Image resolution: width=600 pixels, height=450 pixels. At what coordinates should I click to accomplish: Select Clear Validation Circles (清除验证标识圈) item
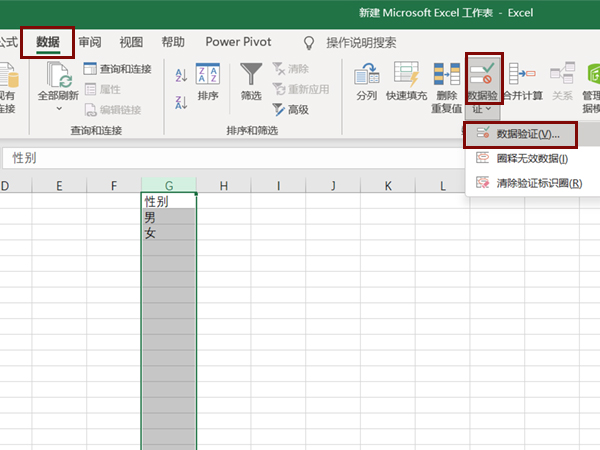point(539,182)
